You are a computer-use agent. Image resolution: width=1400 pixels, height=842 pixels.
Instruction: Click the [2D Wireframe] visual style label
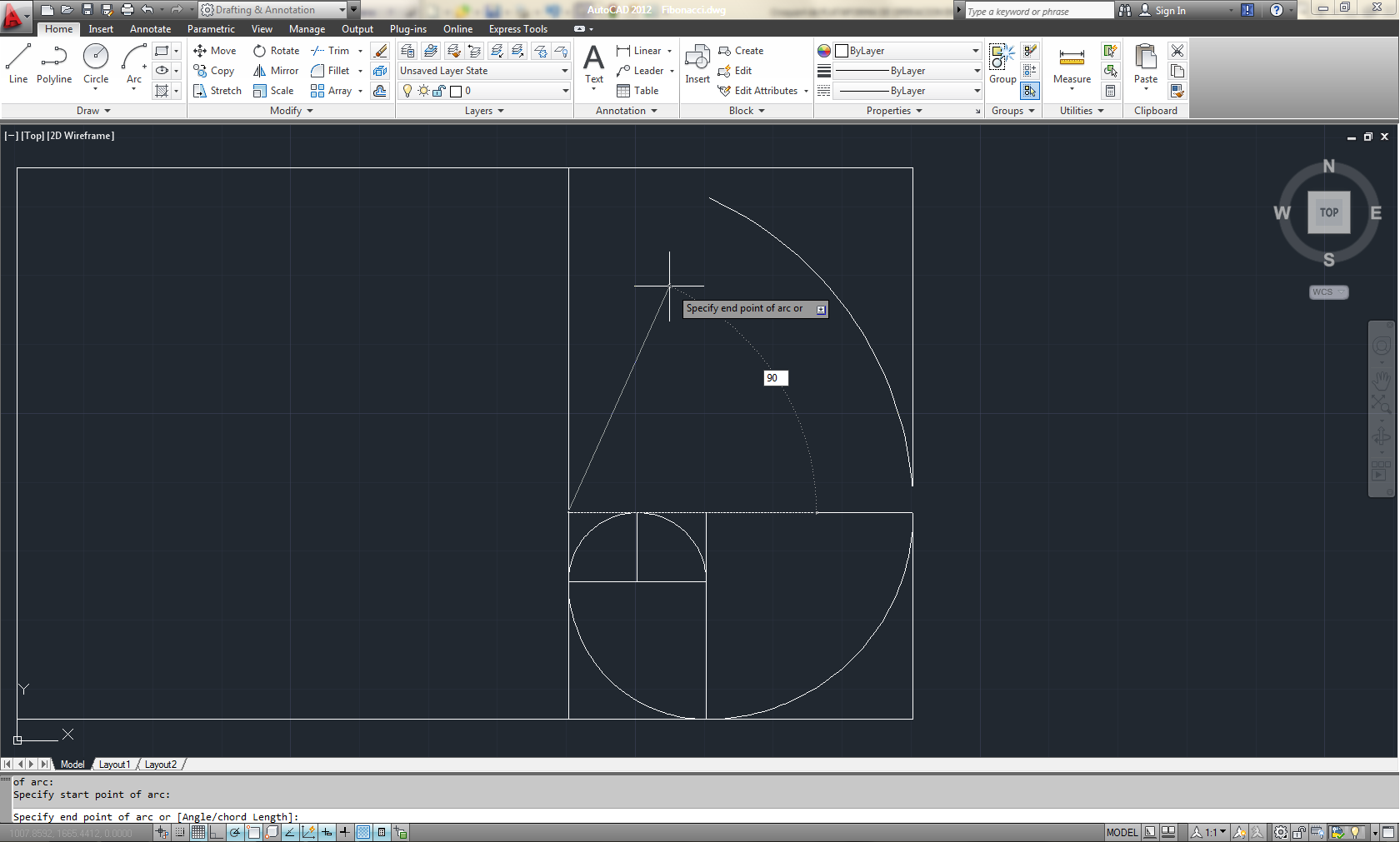pos(81,136)
